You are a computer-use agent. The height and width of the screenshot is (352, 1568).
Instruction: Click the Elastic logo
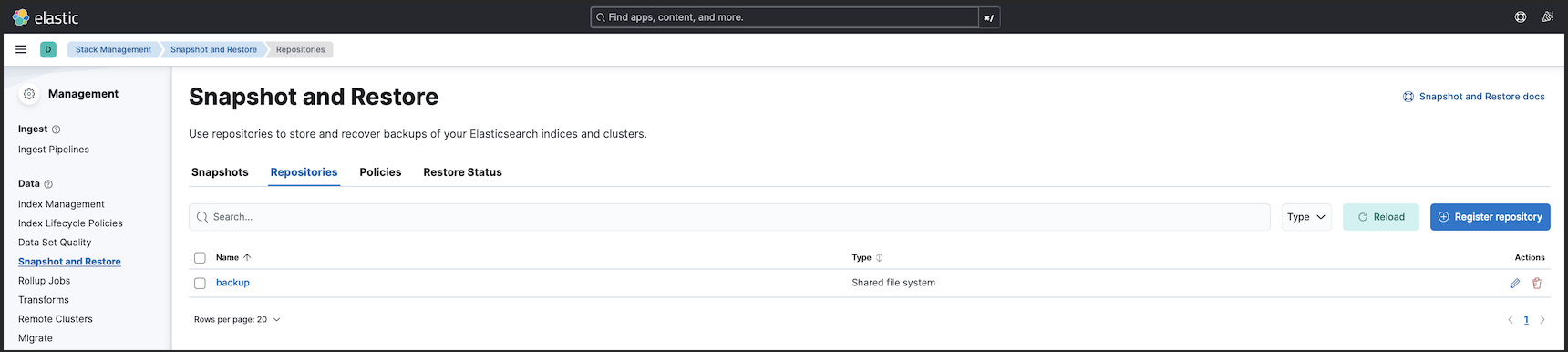46,17
